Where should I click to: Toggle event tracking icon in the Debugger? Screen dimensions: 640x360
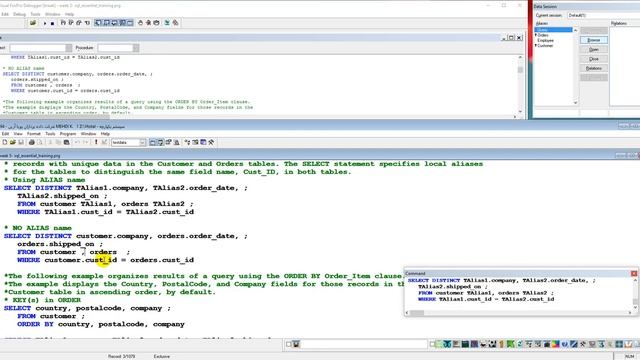(176, 23)
